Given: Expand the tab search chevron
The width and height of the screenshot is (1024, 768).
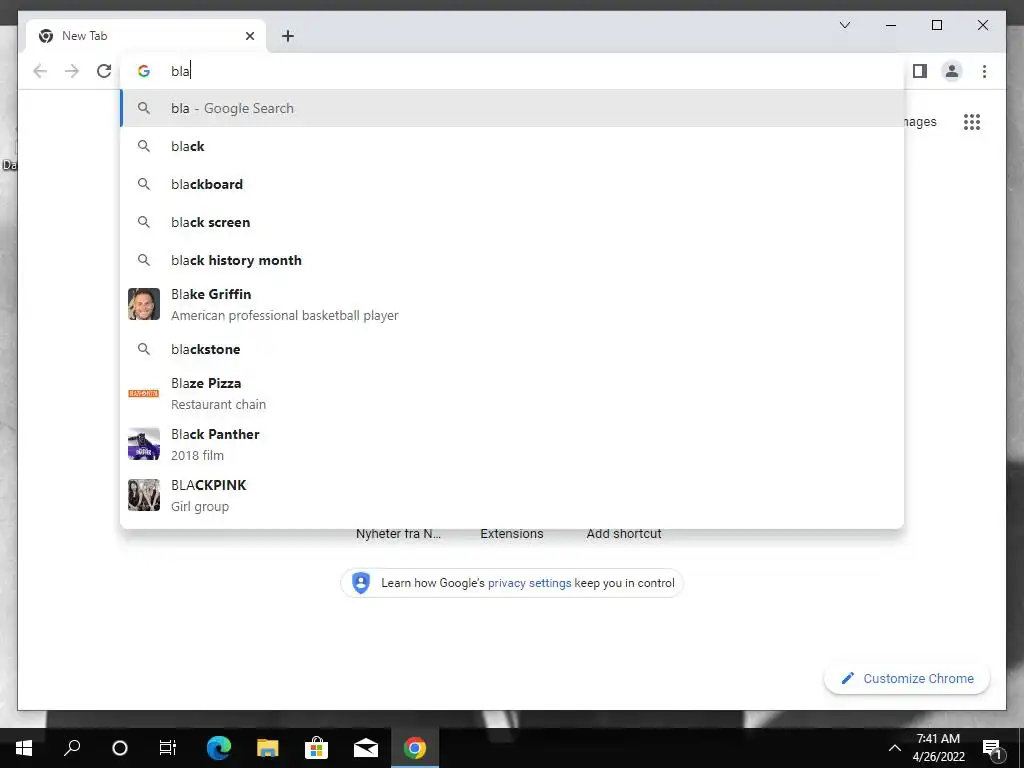Looking at the screenshot, I should point(845,25).
